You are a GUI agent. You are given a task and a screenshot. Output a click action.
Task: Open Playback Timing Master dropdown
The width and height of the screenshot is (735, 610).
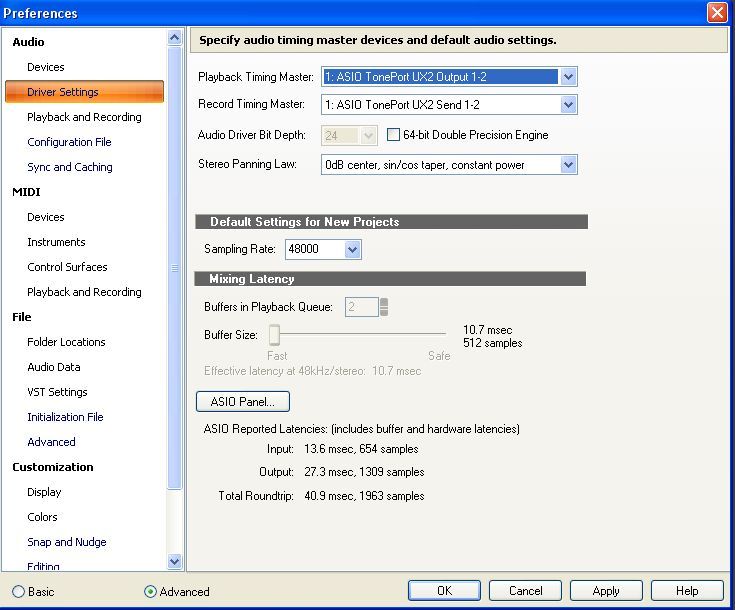coord(568,77)
